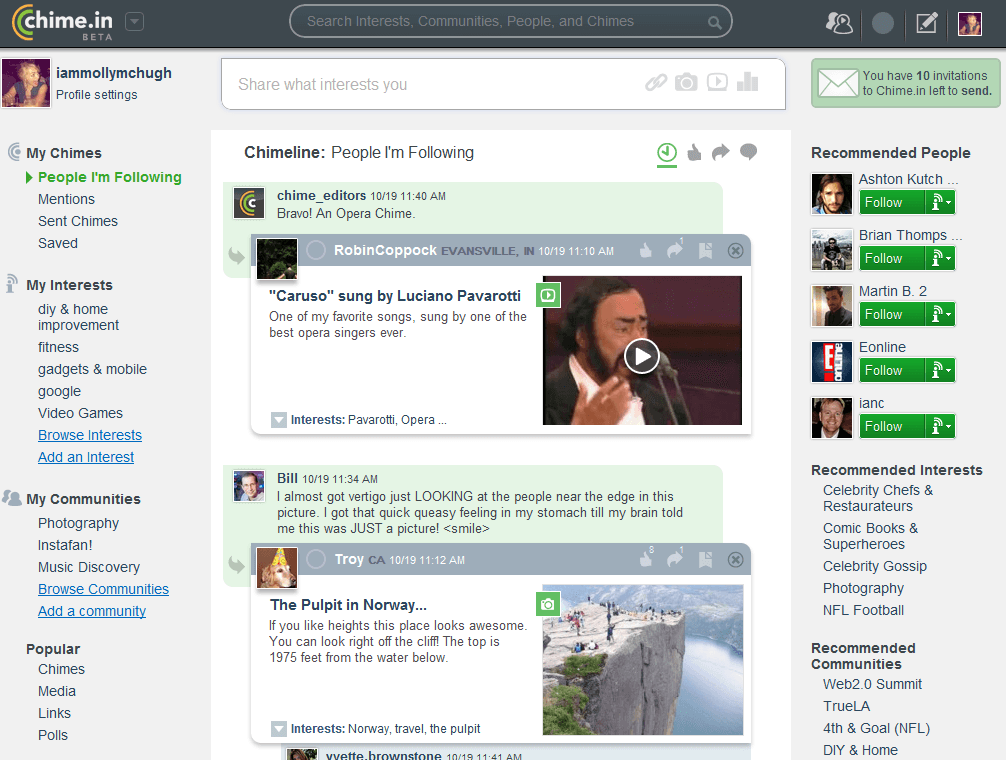Toggle the select circle on RobinCoppock's chime
Image resolution: width=1006 pixels, height=760 pixels.
click(316, 249)
